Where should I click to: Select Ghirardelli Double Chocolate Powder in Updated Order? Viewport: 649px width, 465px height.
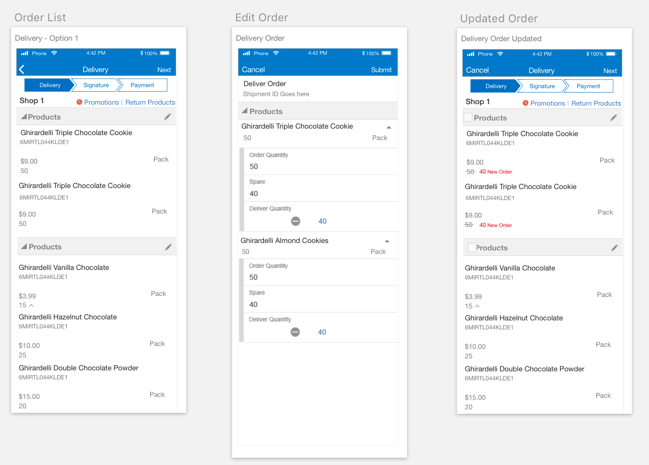click(x=524, y=369)
